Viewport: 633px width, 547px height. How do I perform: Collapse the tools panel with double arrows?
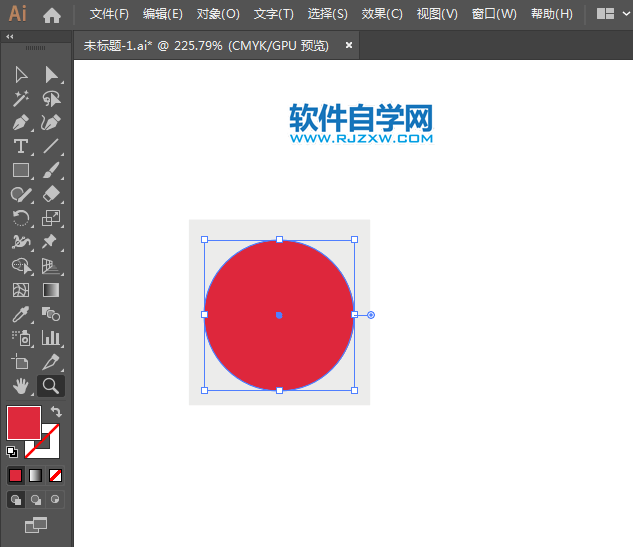point(10,36)
